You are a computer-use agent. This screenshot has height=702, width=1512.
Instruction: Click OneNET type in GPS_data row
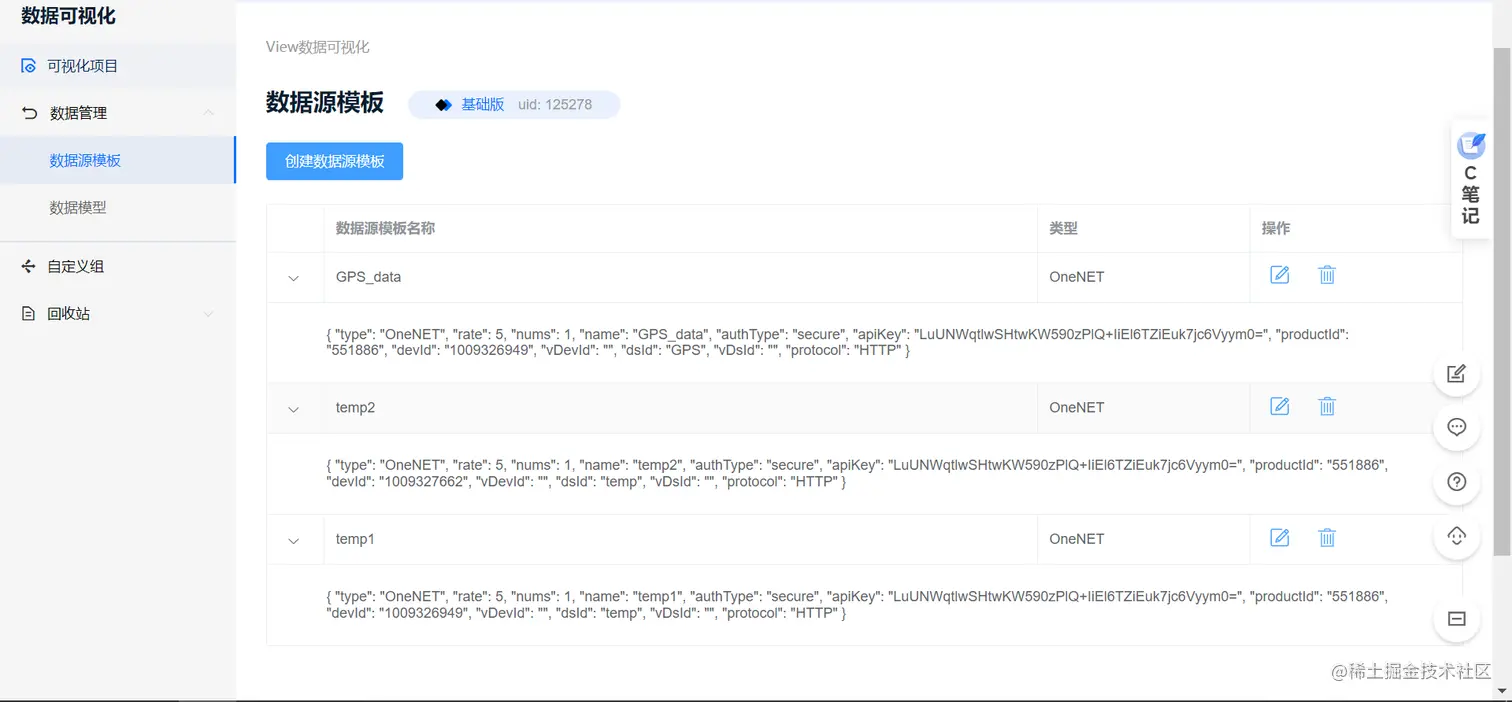1076,276
